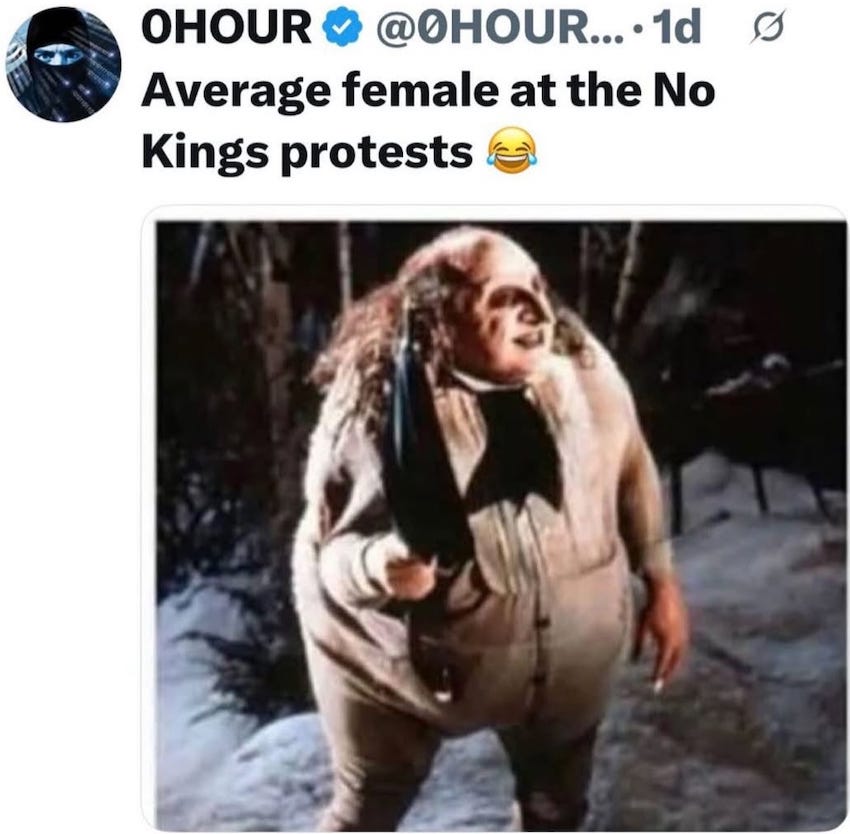Click the 'Kings protests' text line

tap(307, 153)
